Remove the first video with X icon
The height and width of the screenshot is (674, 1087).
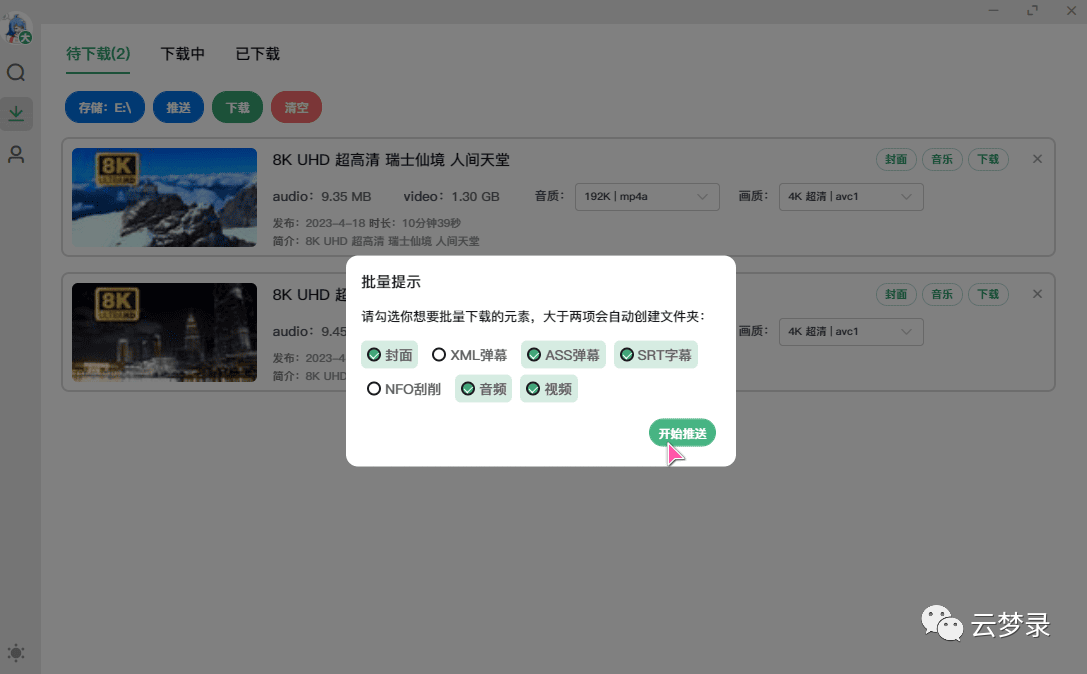(1037, 159)
